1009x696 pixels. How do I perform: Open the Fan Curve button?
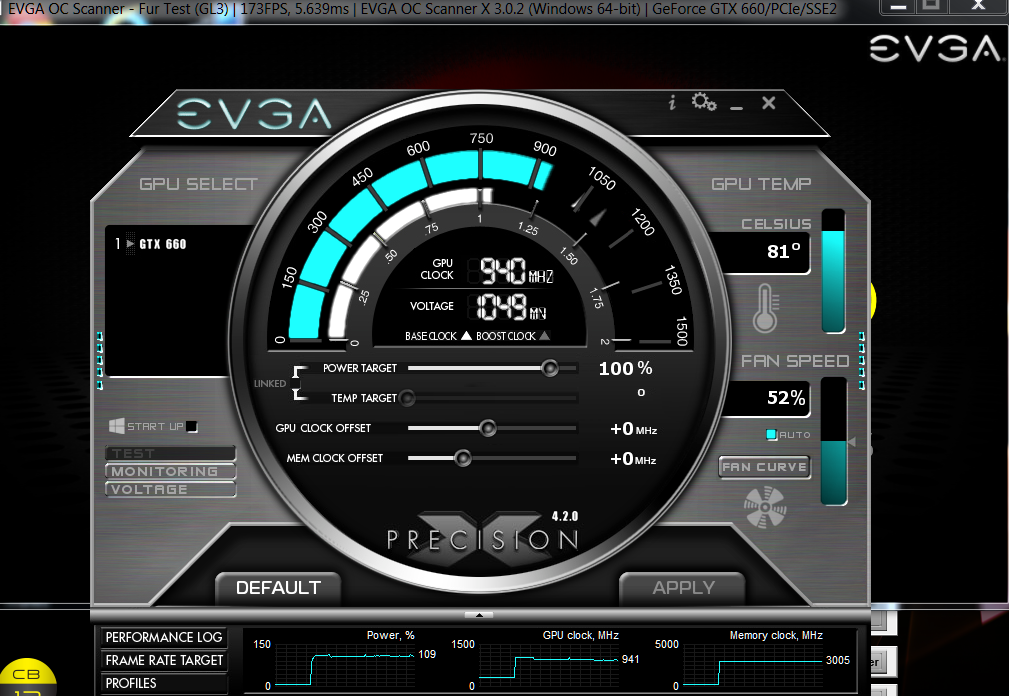764,467
